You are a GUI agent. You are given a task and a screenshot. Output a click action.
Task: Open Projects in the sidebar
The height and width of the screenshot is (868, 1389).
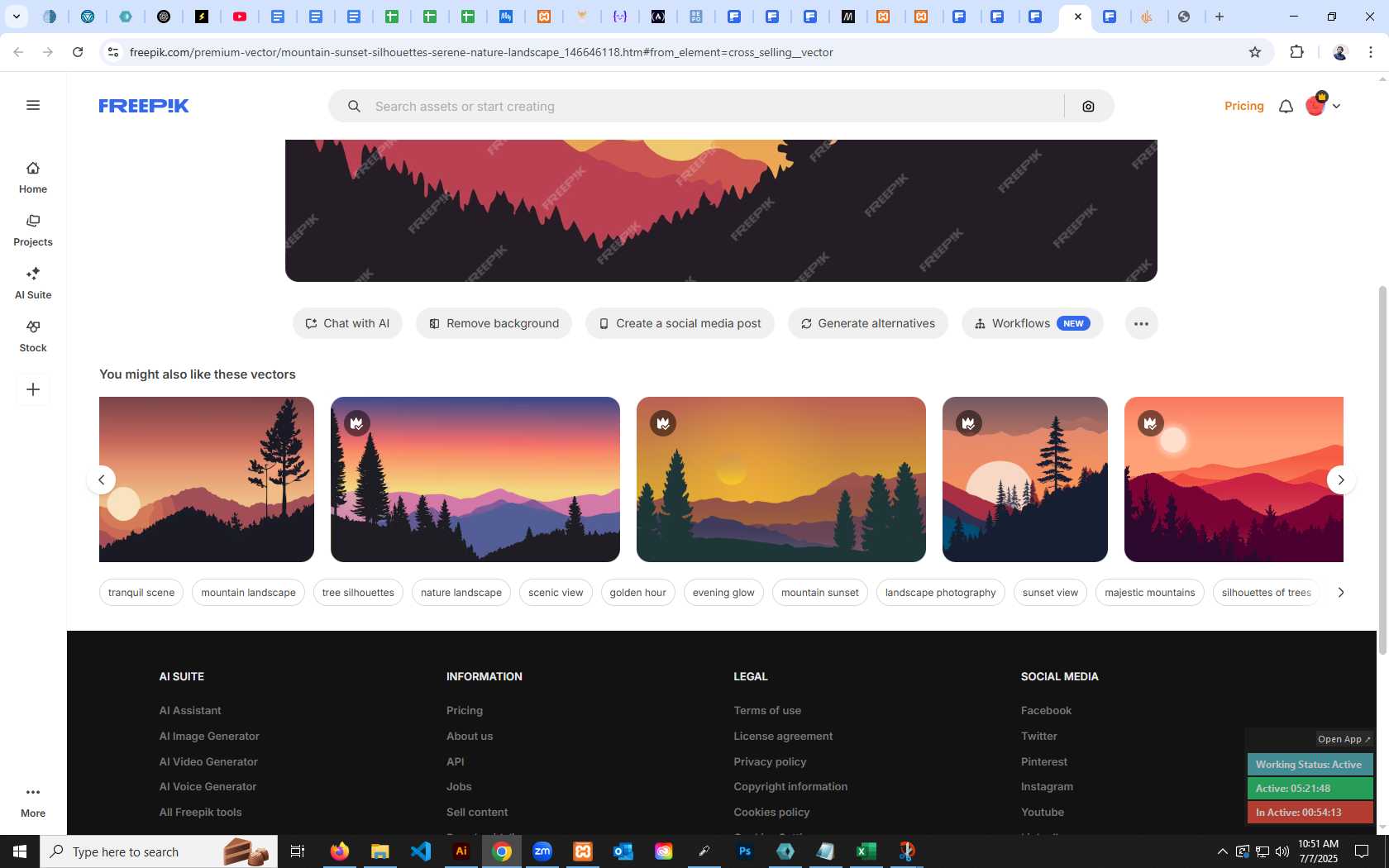33,231
